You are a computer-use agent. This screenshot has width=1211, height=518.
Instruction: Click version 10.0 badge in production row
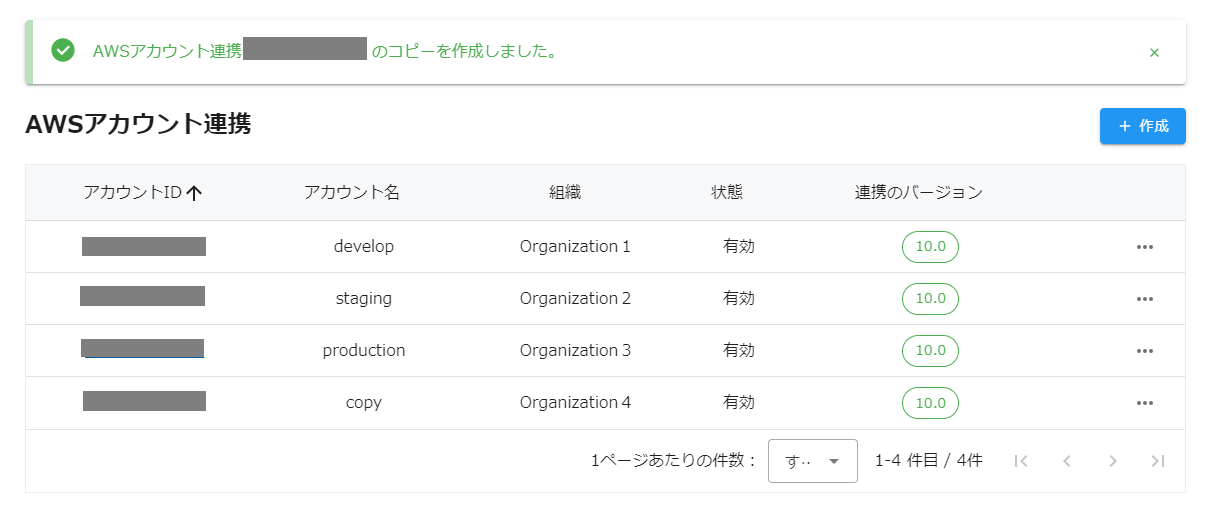point(930,350)
